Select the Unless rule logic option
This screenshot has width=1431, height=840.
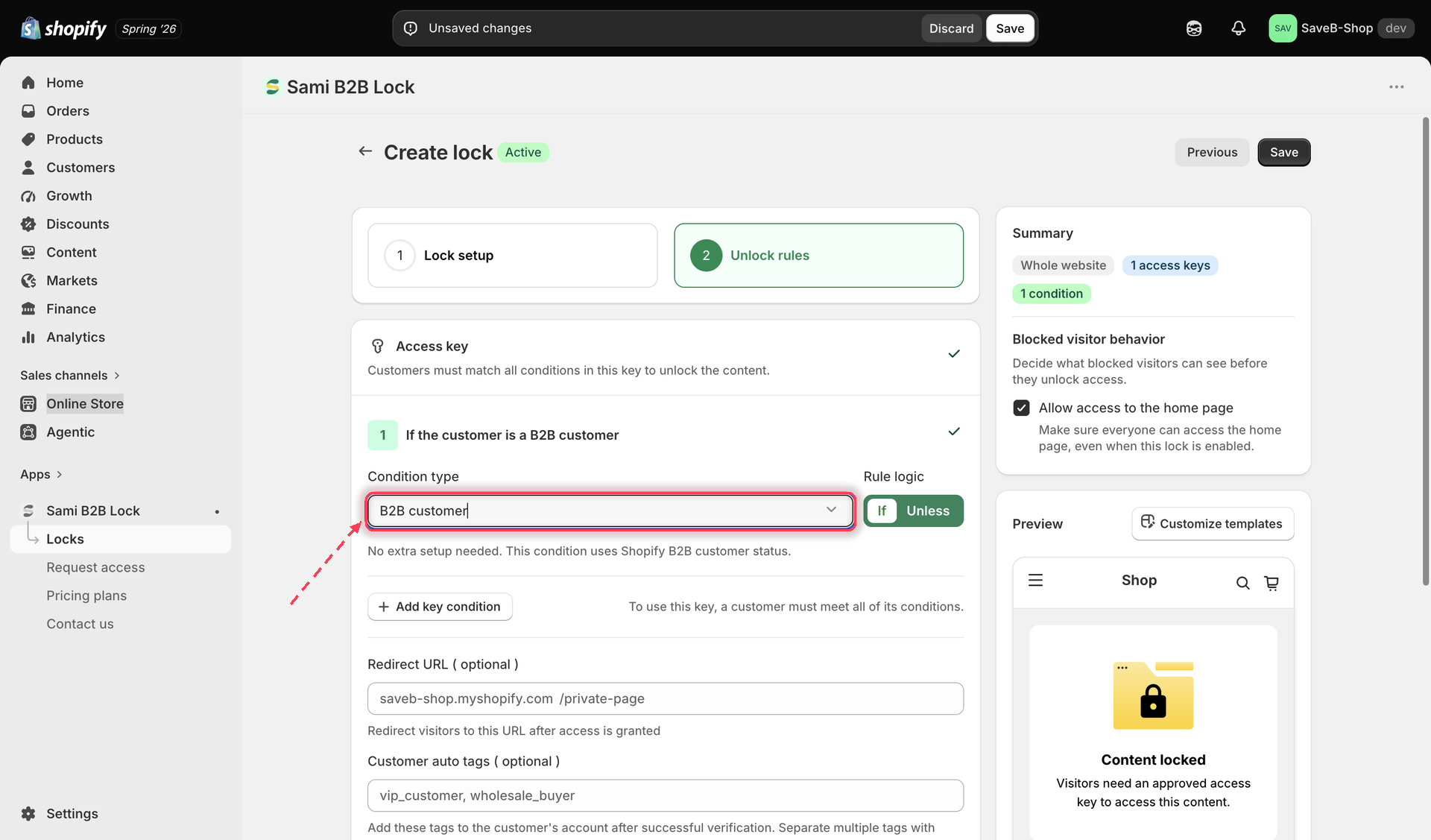928,511
